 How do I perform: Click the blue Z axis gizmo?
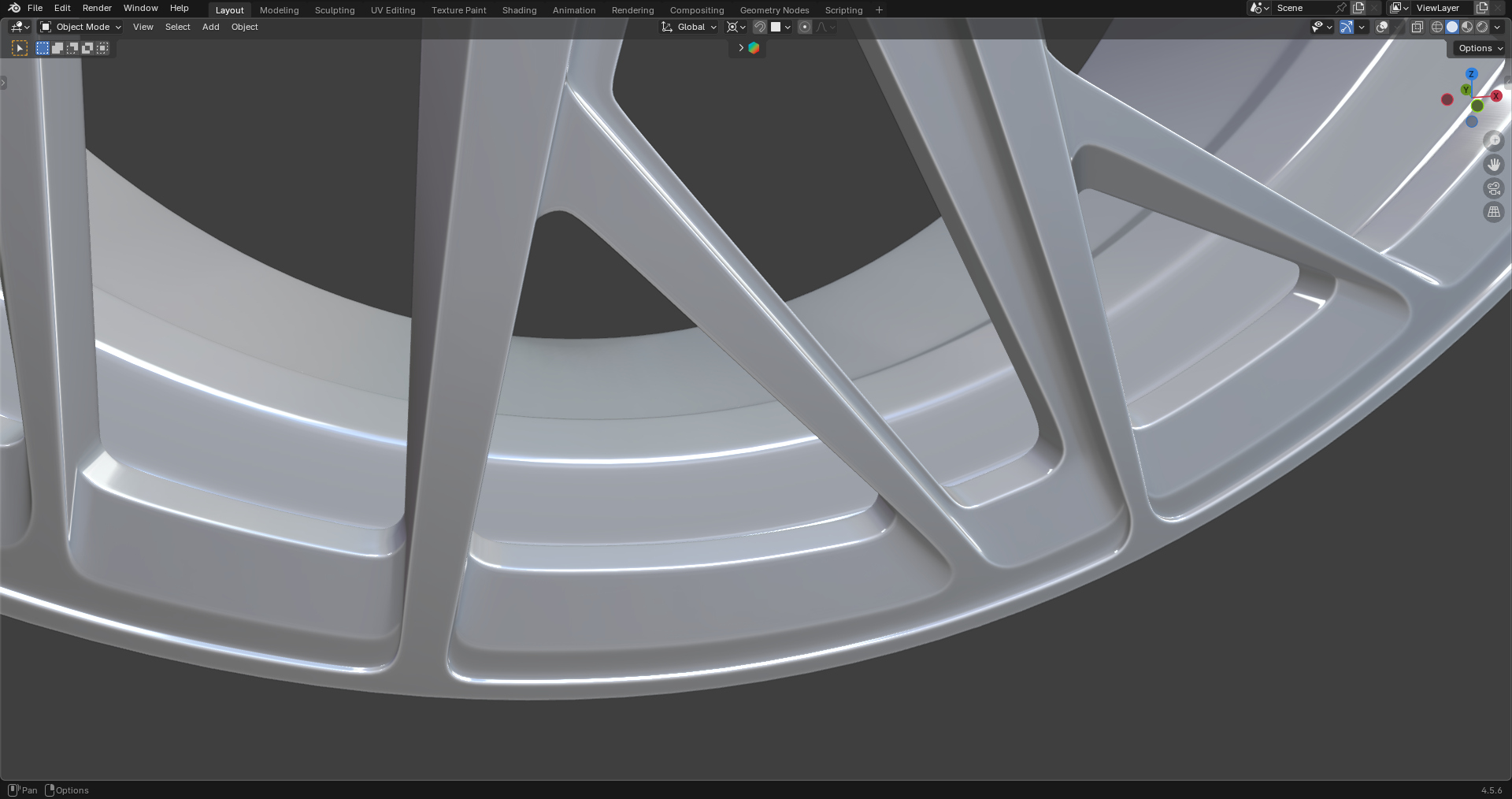pyautogui.click(x=1471, y=74)
